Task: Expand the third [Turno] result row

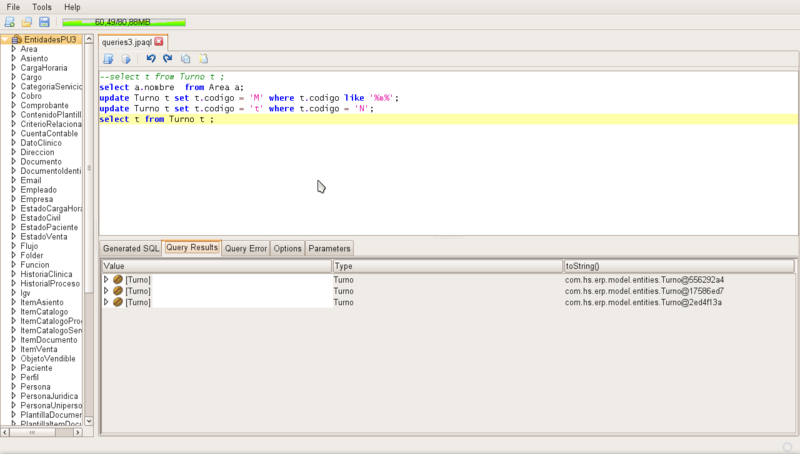Action: point(106,302)
